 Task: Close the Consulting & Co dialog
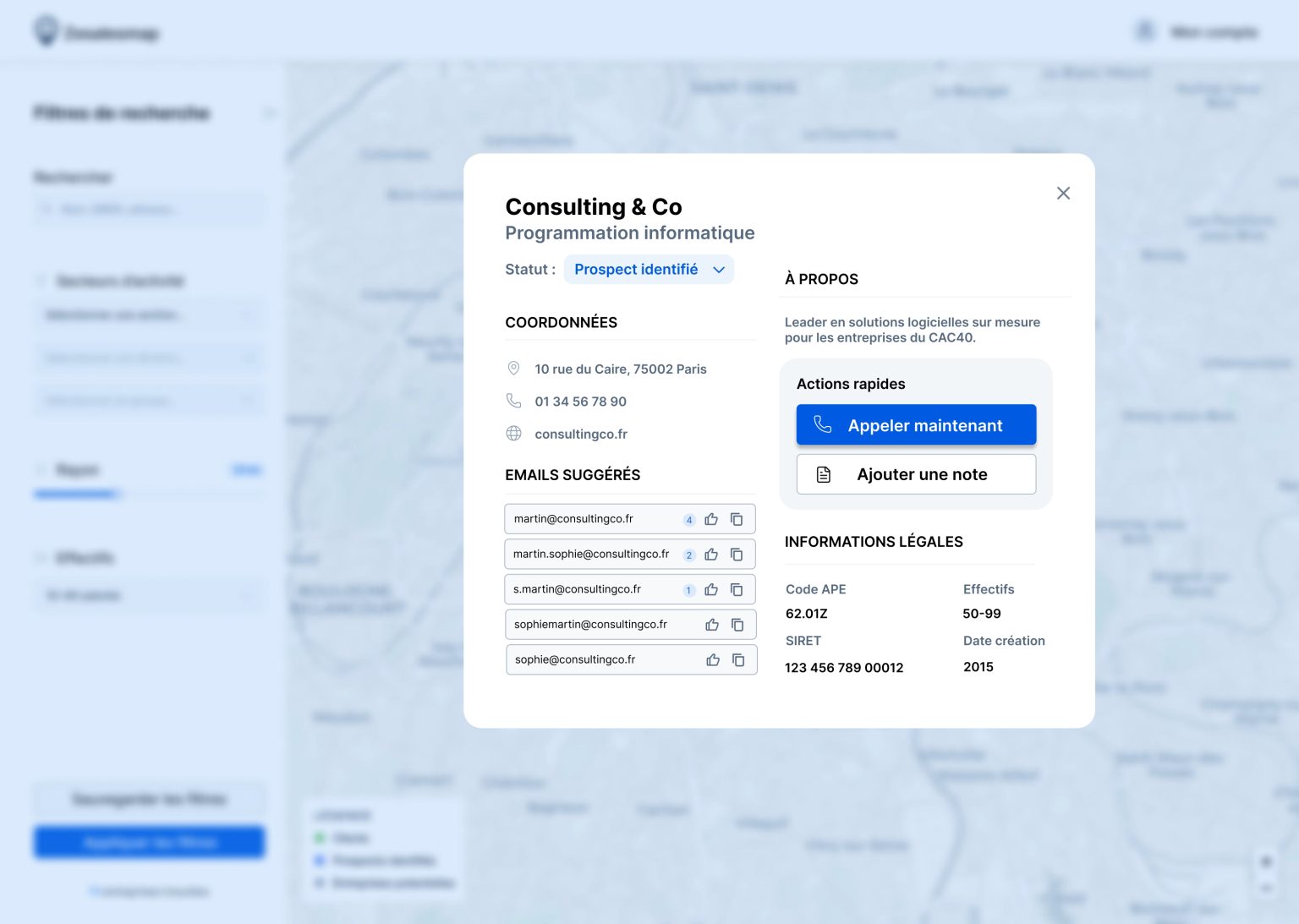click(1063, 194)
